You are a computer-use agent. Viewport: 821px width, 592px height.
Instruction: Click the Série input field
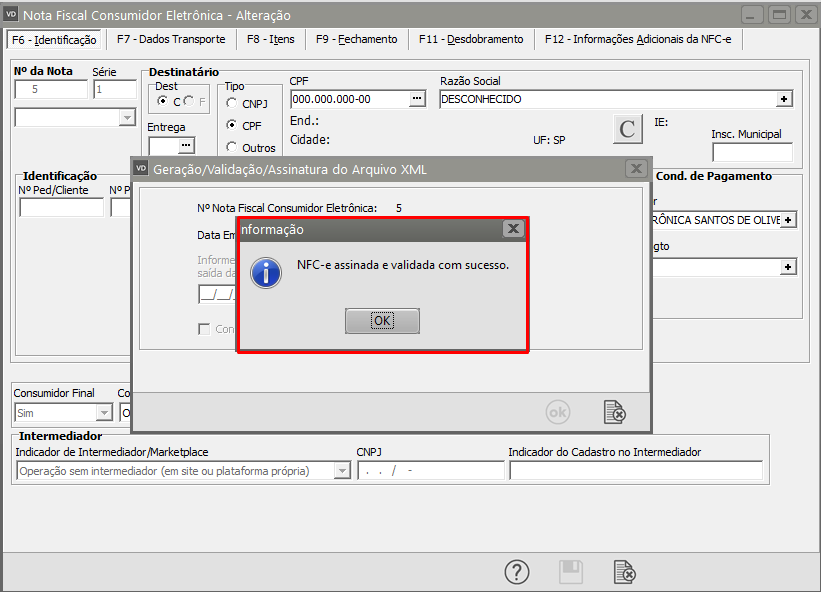click(x=115, y=89)
